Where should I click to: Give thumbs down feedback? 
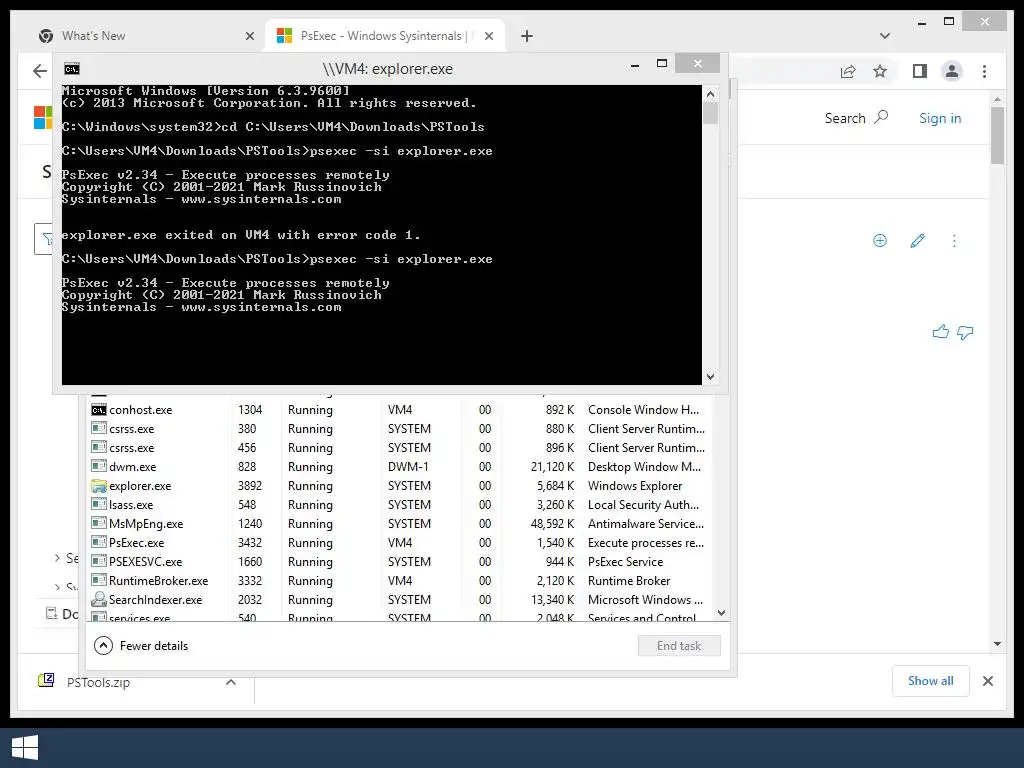[x=965, y=332]
